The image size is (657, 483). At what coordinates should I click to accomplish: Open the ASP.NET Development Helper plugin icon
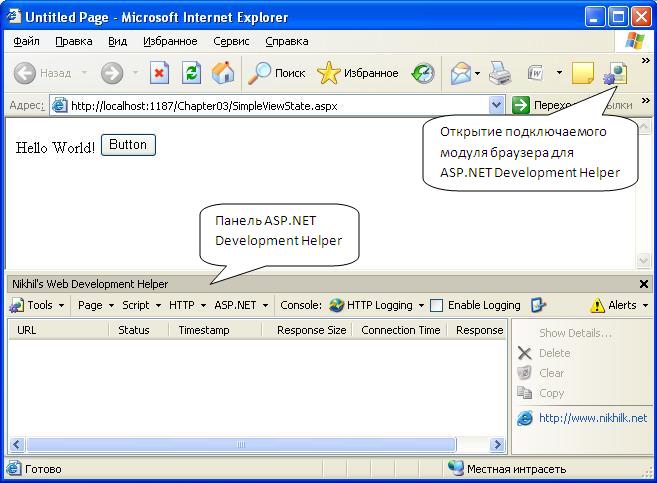point(616,73)
